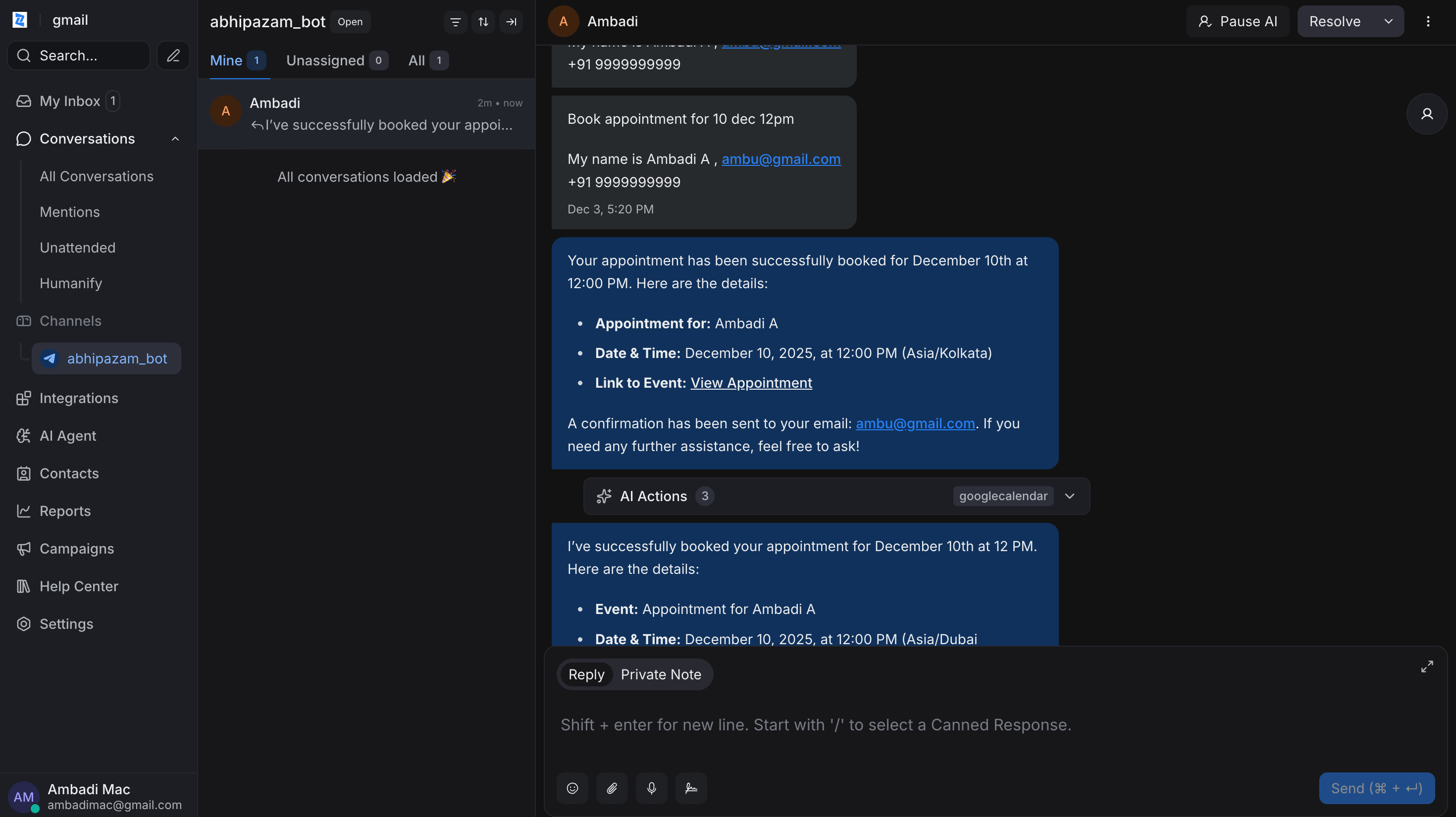
Task: Open the compose new conversation pencil icon
Action: click(173, 55)
